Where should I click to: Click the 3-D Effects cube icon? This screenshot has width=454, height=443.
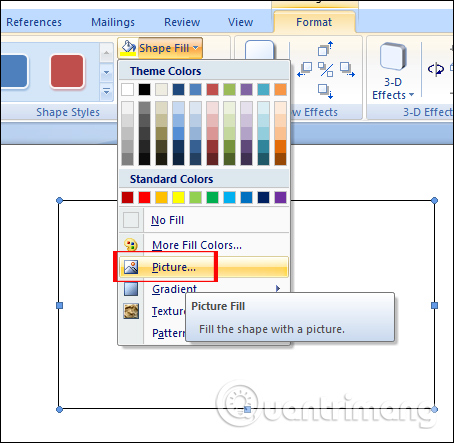pos(393,56)
